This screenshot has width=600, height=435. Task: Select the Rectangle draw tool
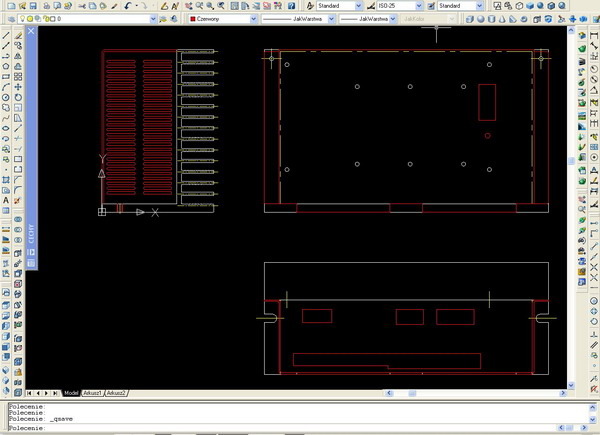tap(6, 77)
